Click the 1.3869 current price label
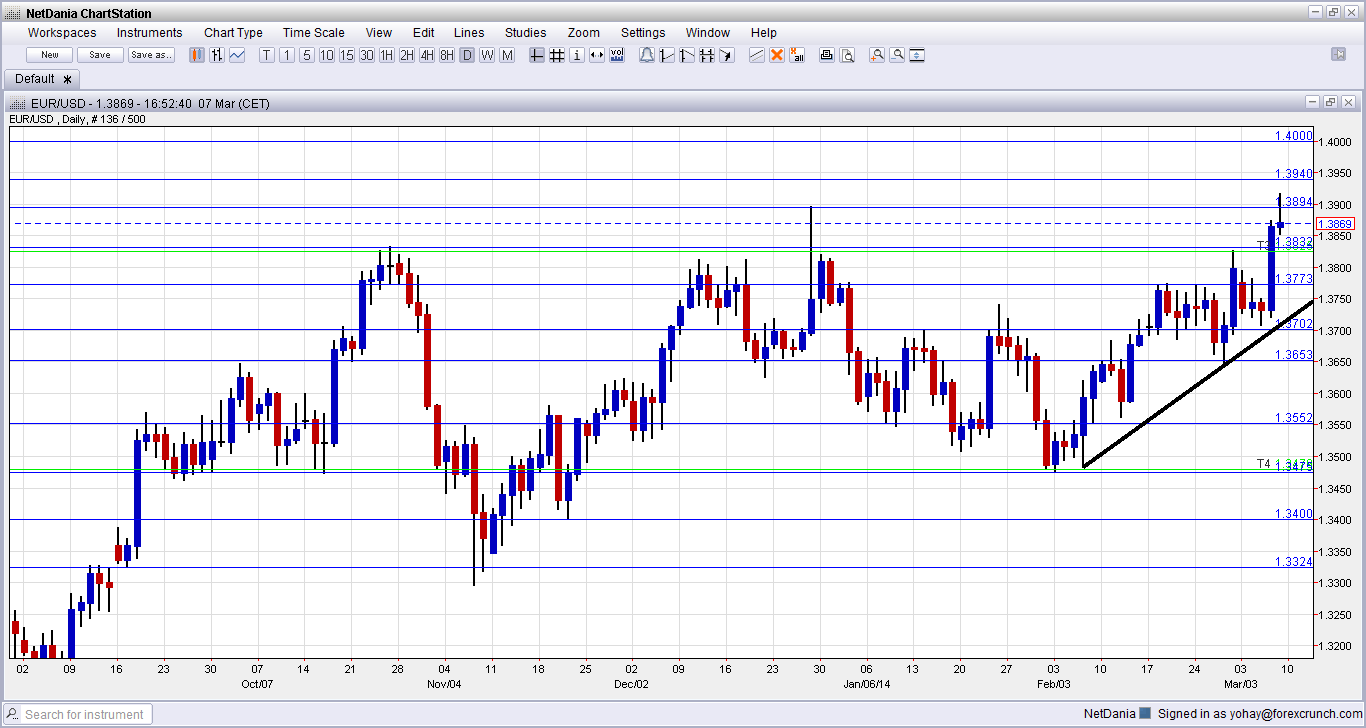Image resolution: width=1366 pixels, height=728 pixels. (x=1335, y=224)
